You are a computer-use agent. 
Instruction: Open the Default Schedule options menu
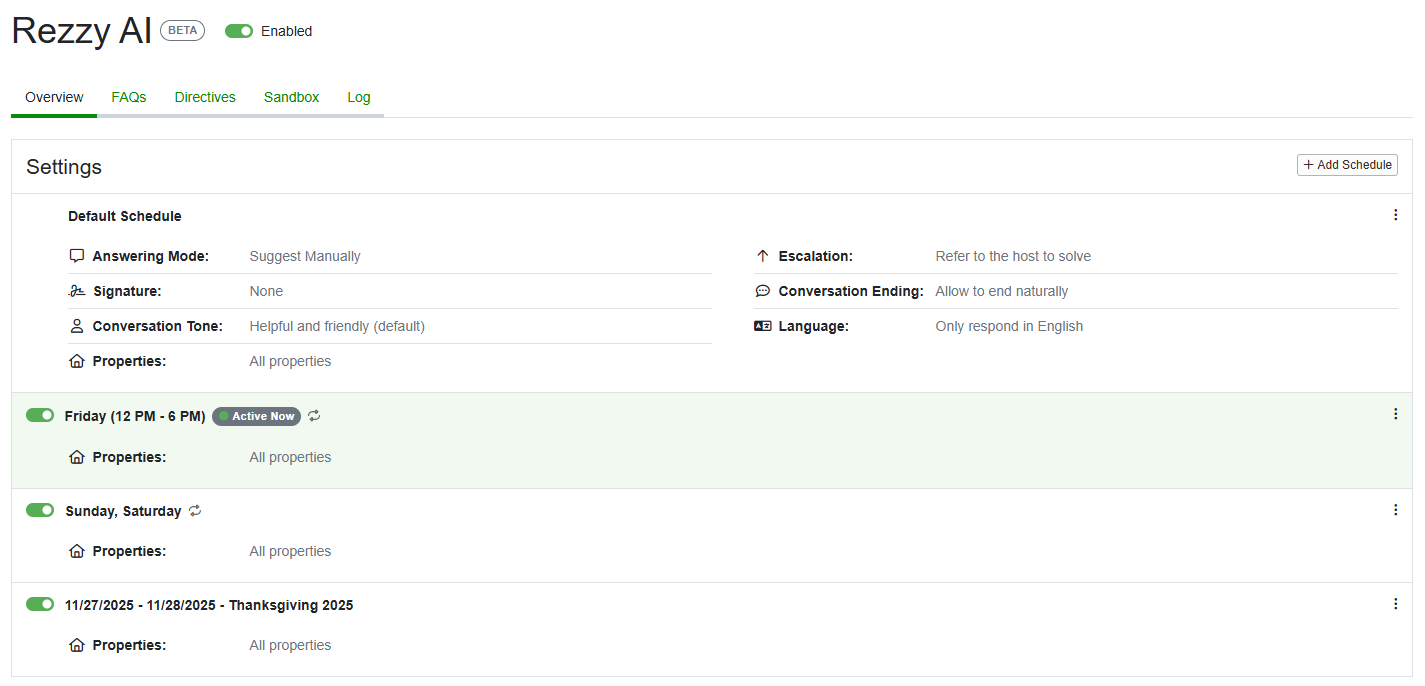point(1395,214)
